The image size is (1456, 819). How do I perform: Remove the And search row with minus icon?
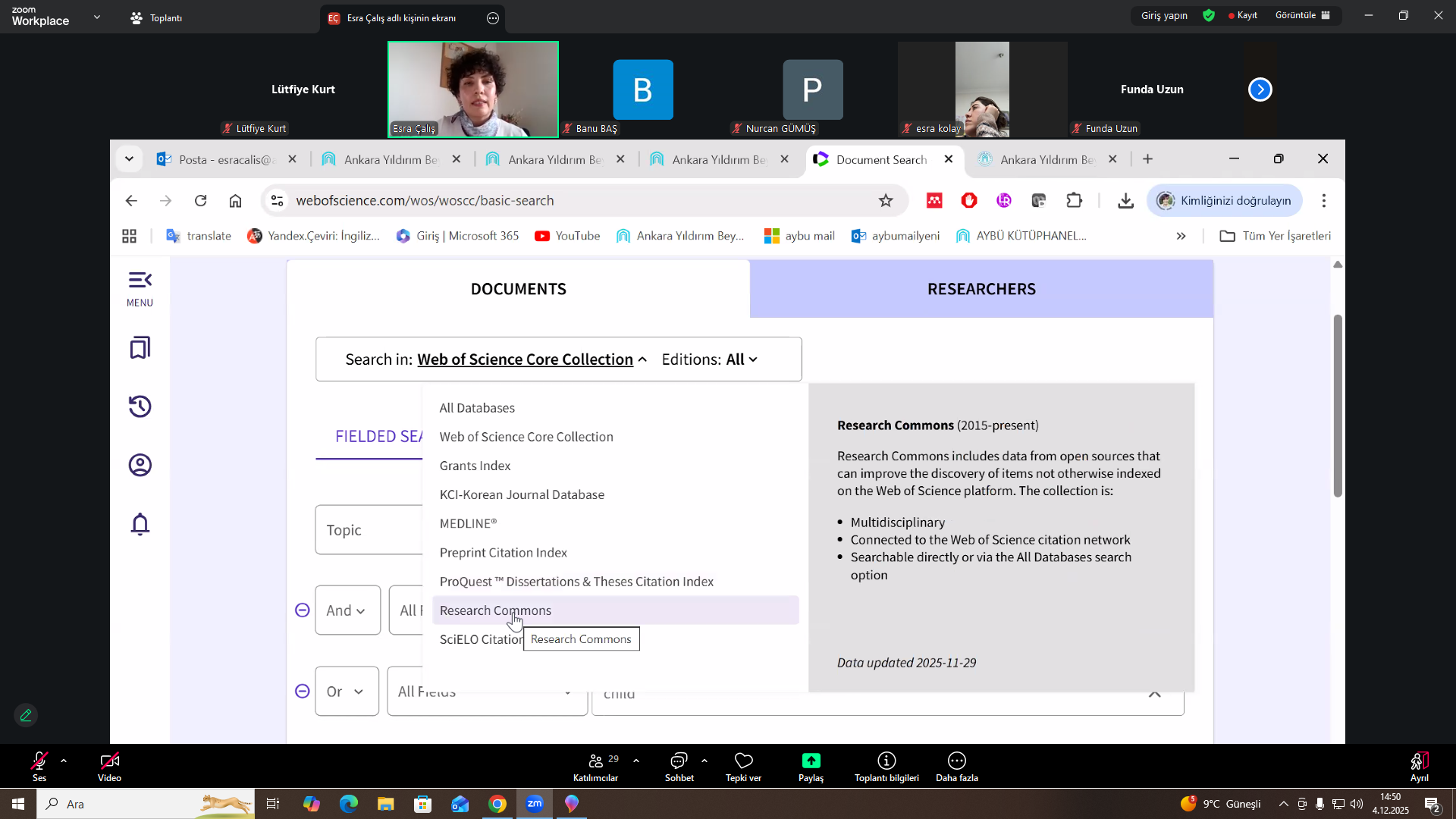click(302, 610)
